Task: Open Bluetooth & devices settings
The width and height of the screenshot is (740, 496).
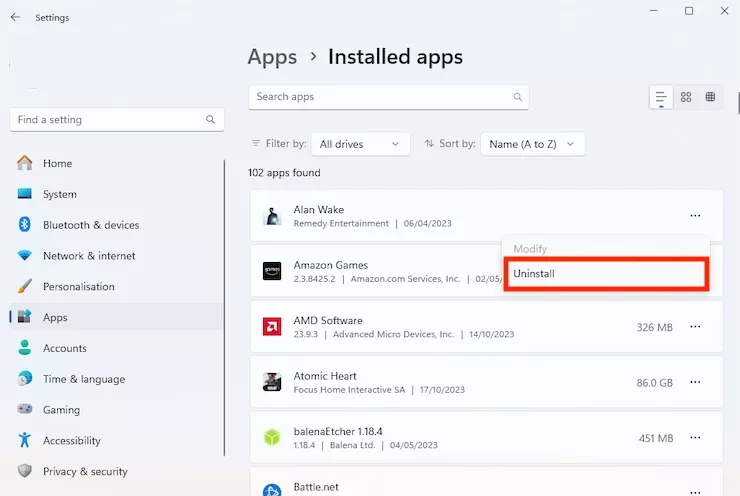Action: (91, 225)
